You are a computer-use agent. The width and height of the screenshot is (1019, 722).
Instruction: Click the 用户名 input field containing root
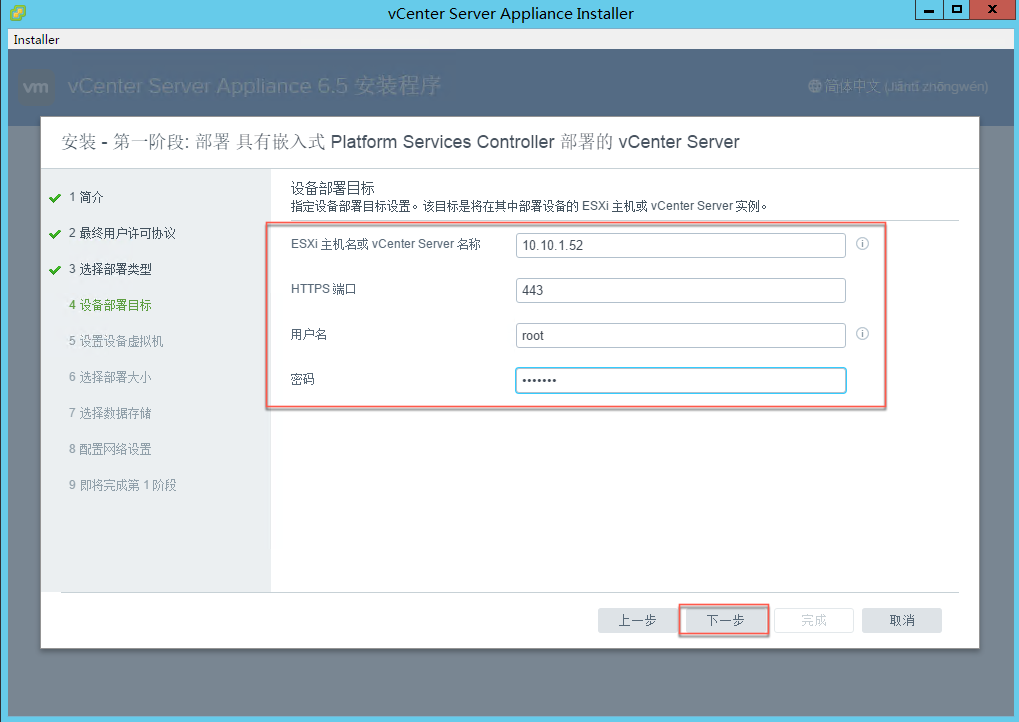coord(680,335)
